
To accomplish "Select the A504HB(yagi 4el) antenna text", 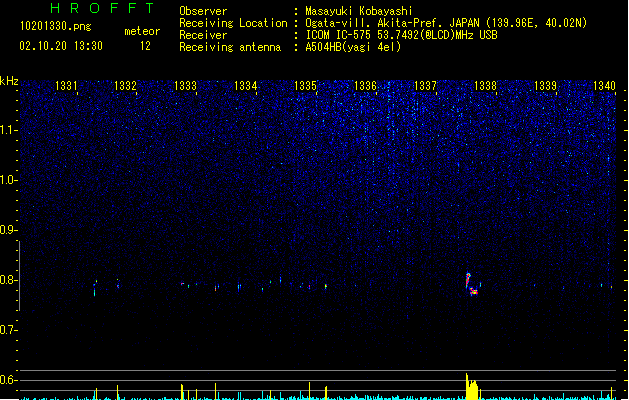I will pyautogui.click(x=353, y=47).
